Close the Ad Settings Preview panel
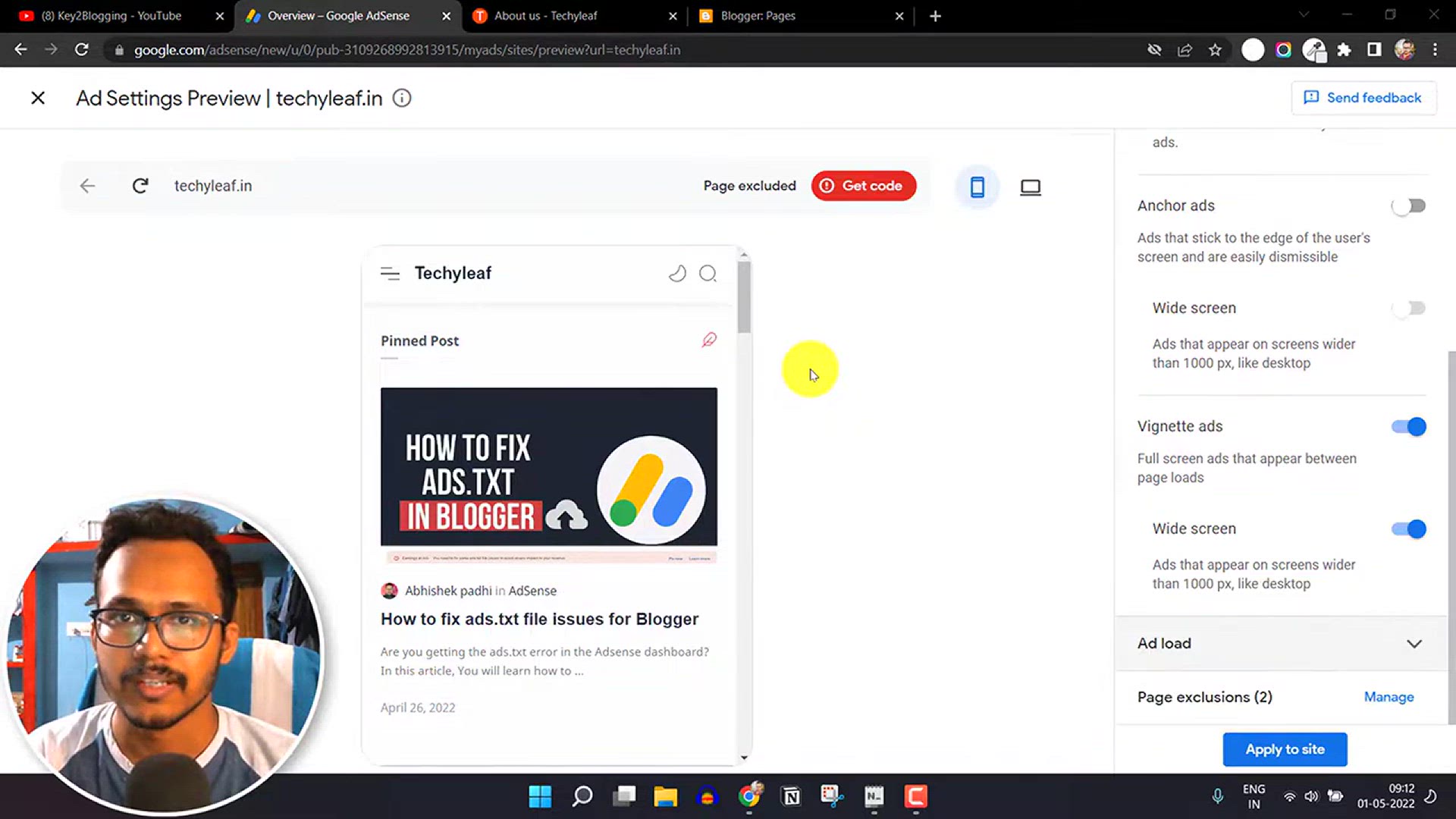The height and width of the screenshot is (819, 1456). click(x=38, y=98)
